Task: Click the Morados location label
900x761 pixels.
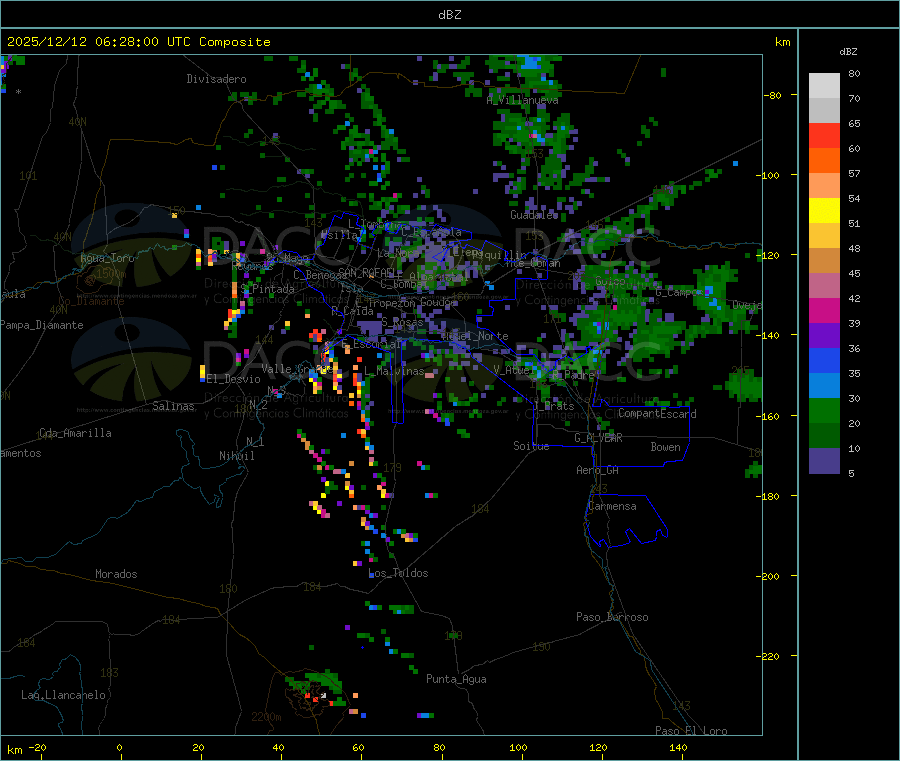Action: click(116, 574)
